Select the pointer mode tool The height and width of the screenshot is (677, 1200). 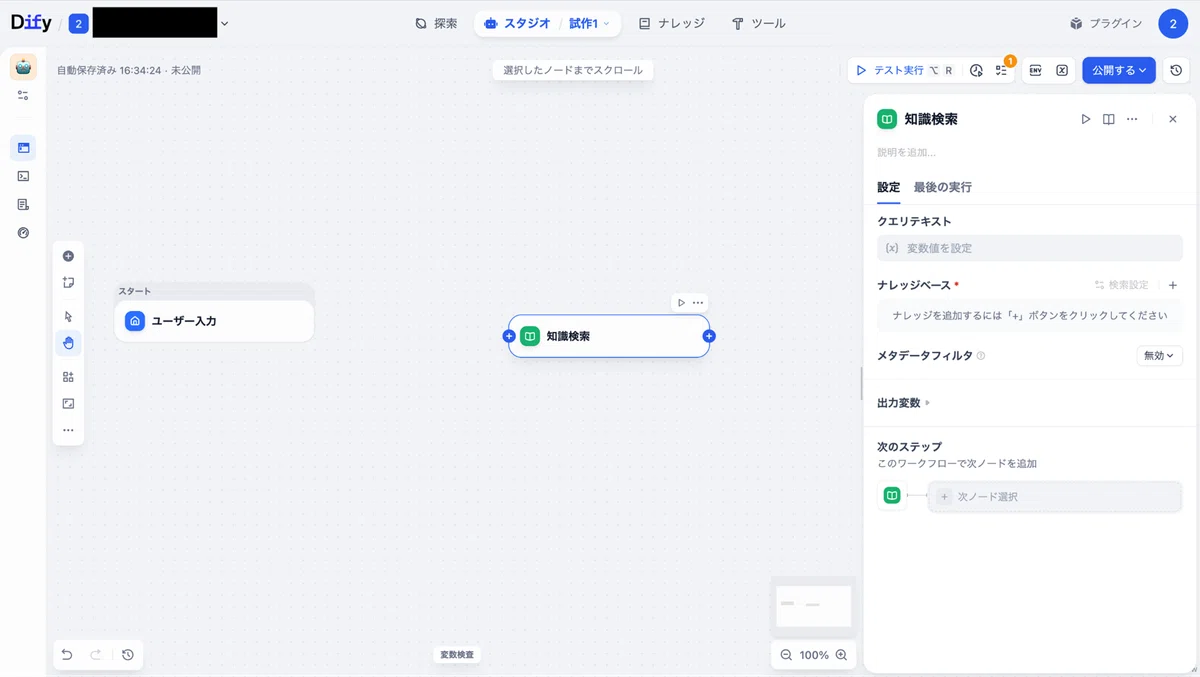(x=68, y=317)
